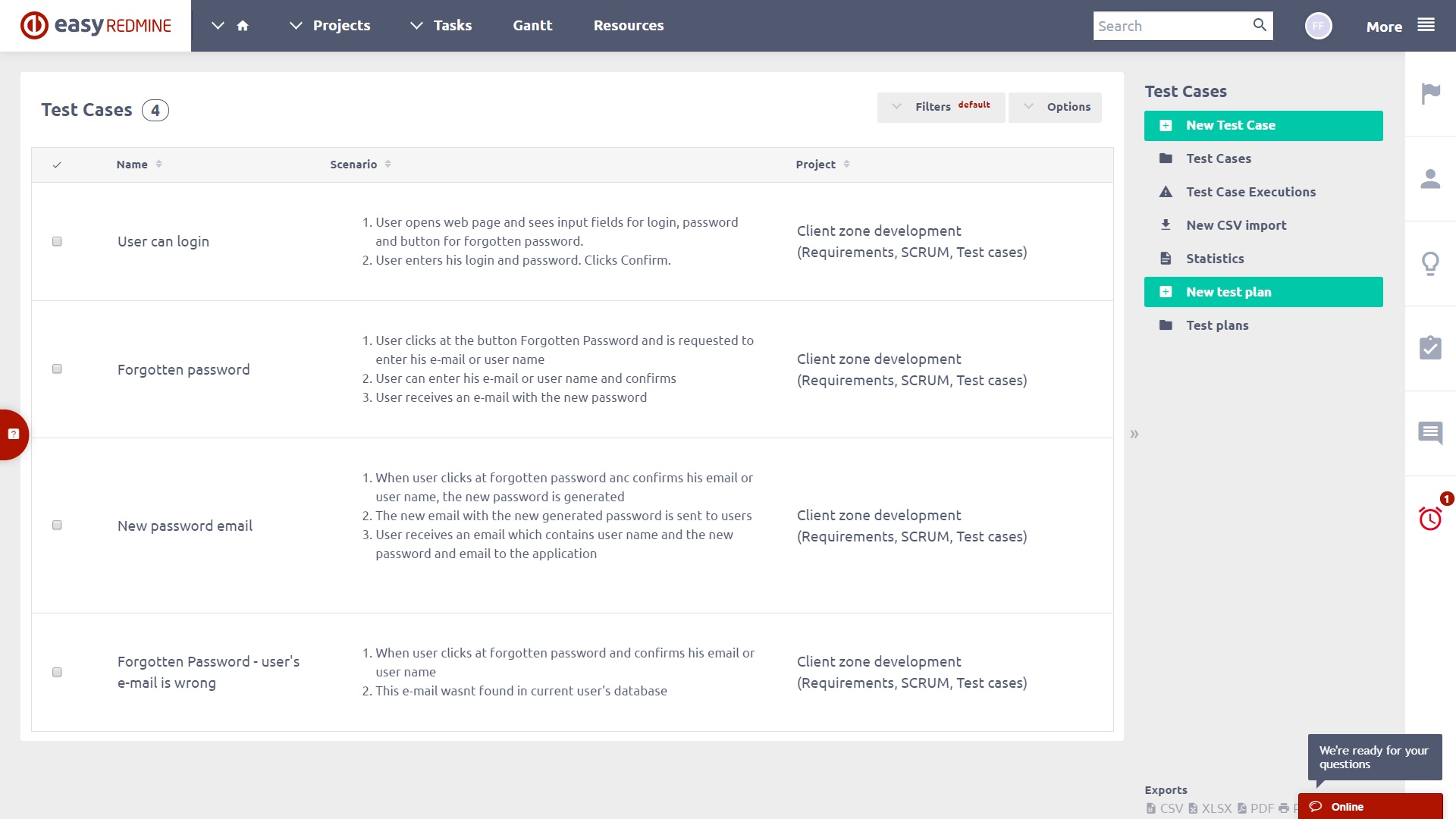
Task: Expand the Projects dropdown arrow
Action: point(296,26)
